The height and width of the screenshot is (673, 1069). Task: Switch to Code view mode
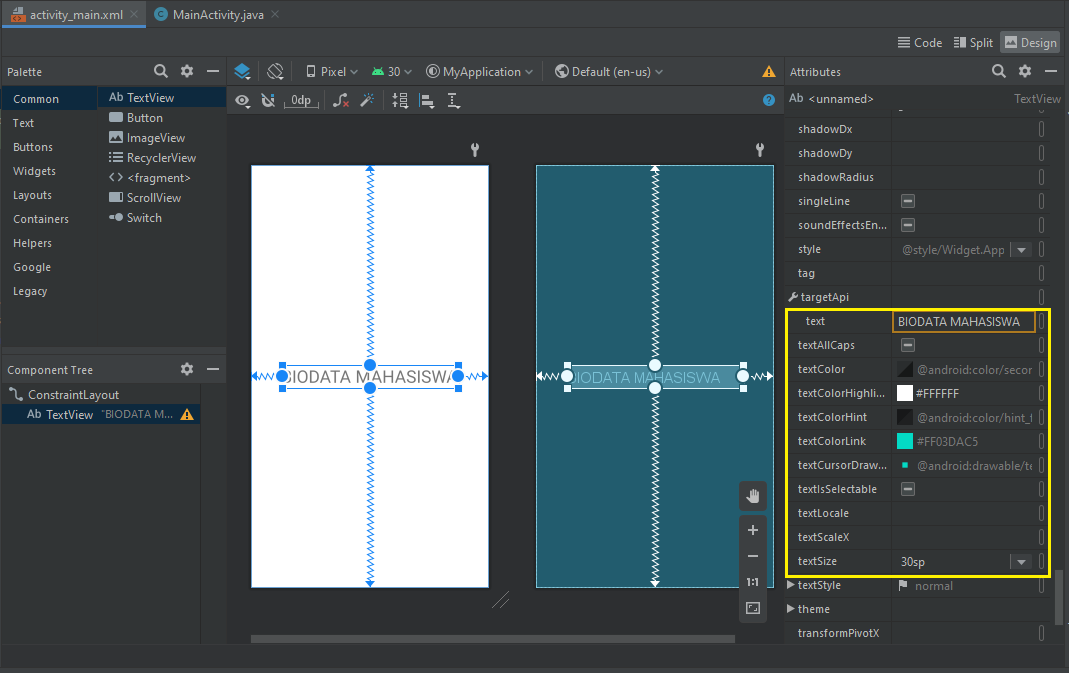[x=919, y=42]
